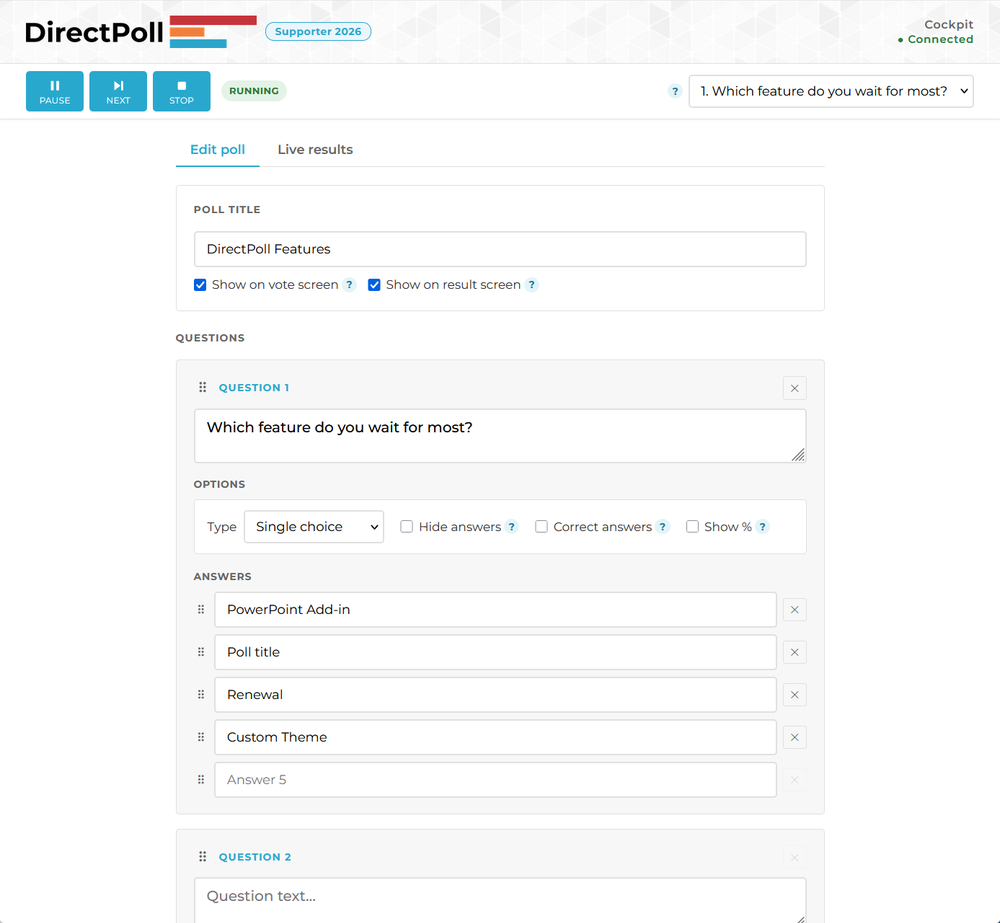Open help for Show on vote screen
This screenshot has height=923, width=1000.
[349, 284]
